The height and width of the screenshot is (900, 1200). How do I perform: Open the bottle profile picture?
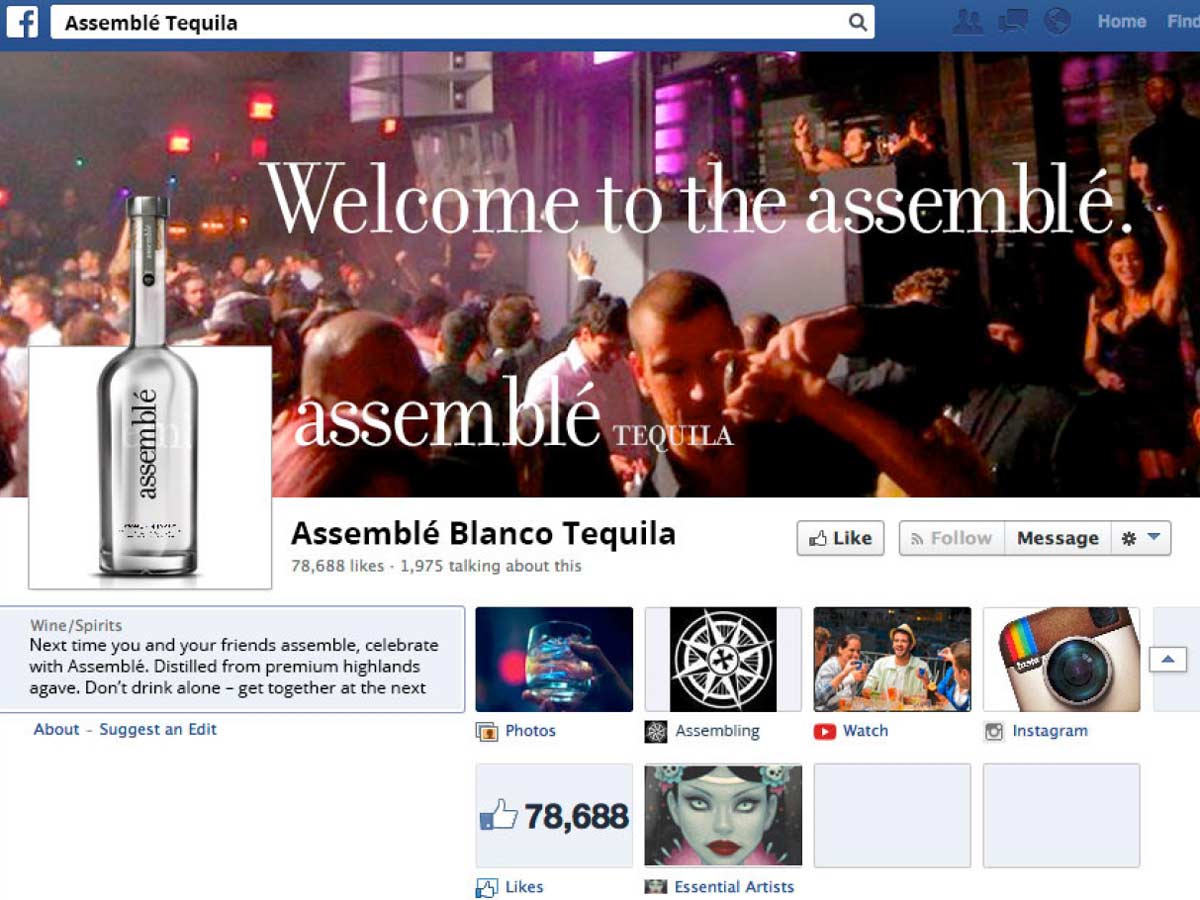[x=150, y=467]
